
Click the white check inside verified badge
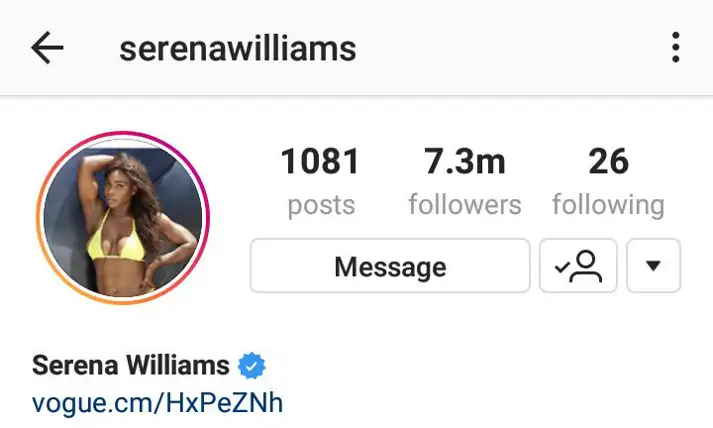251,366
